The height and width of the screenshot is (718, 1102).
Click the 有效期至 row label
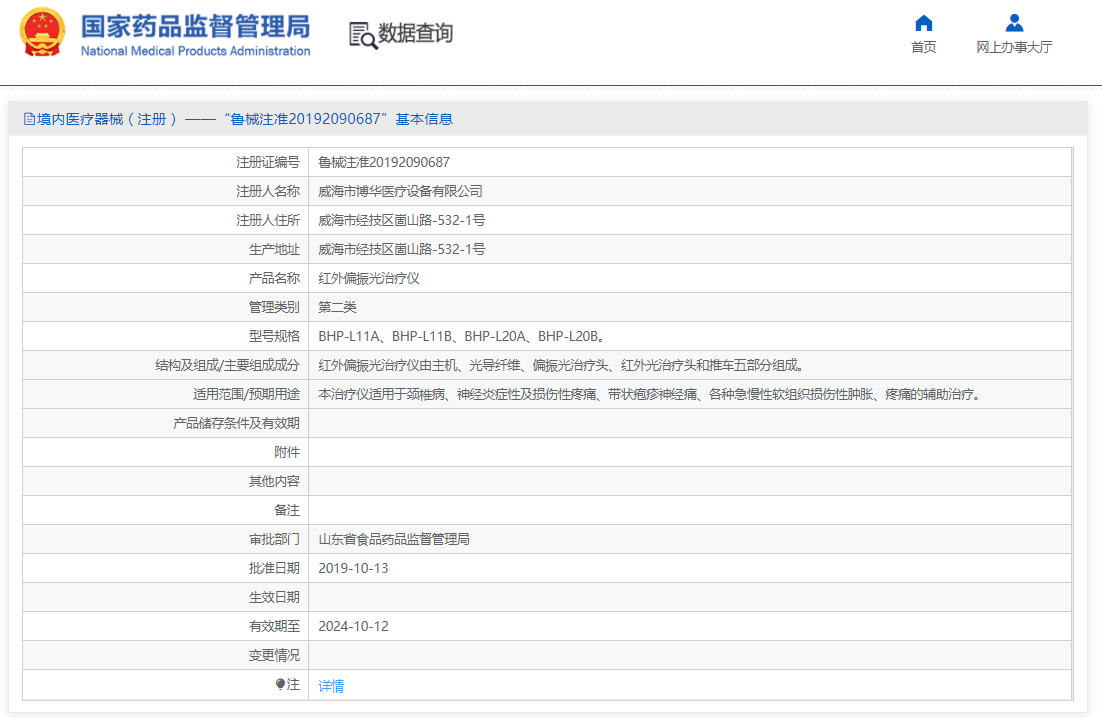tap(274, 626)
